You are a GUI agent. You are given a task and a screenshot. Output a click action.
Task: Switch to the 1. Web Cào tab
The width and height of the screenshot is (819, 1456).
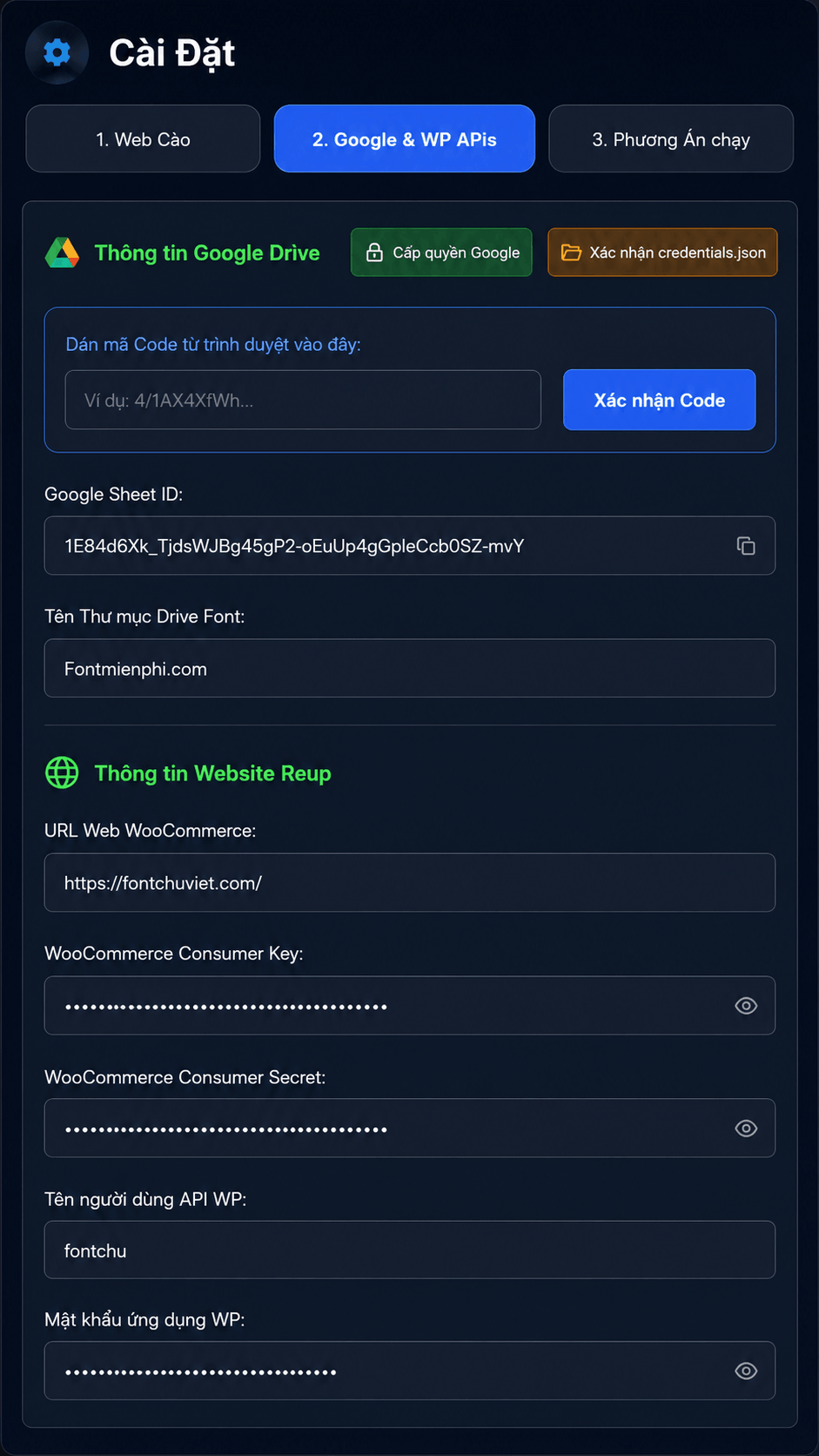(x=143, y=139)
